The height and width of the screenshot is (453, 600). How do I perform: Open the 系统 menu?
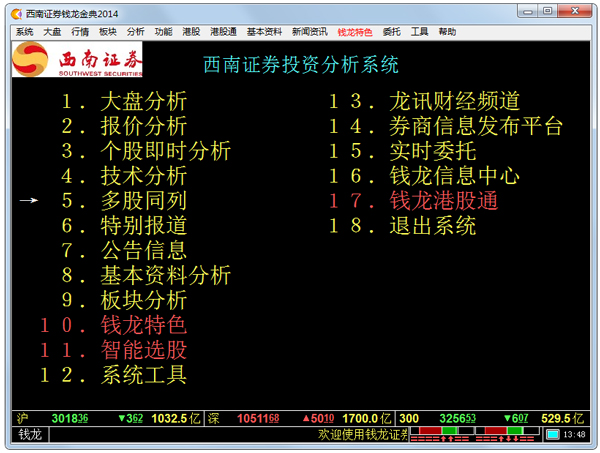(24, 32)
